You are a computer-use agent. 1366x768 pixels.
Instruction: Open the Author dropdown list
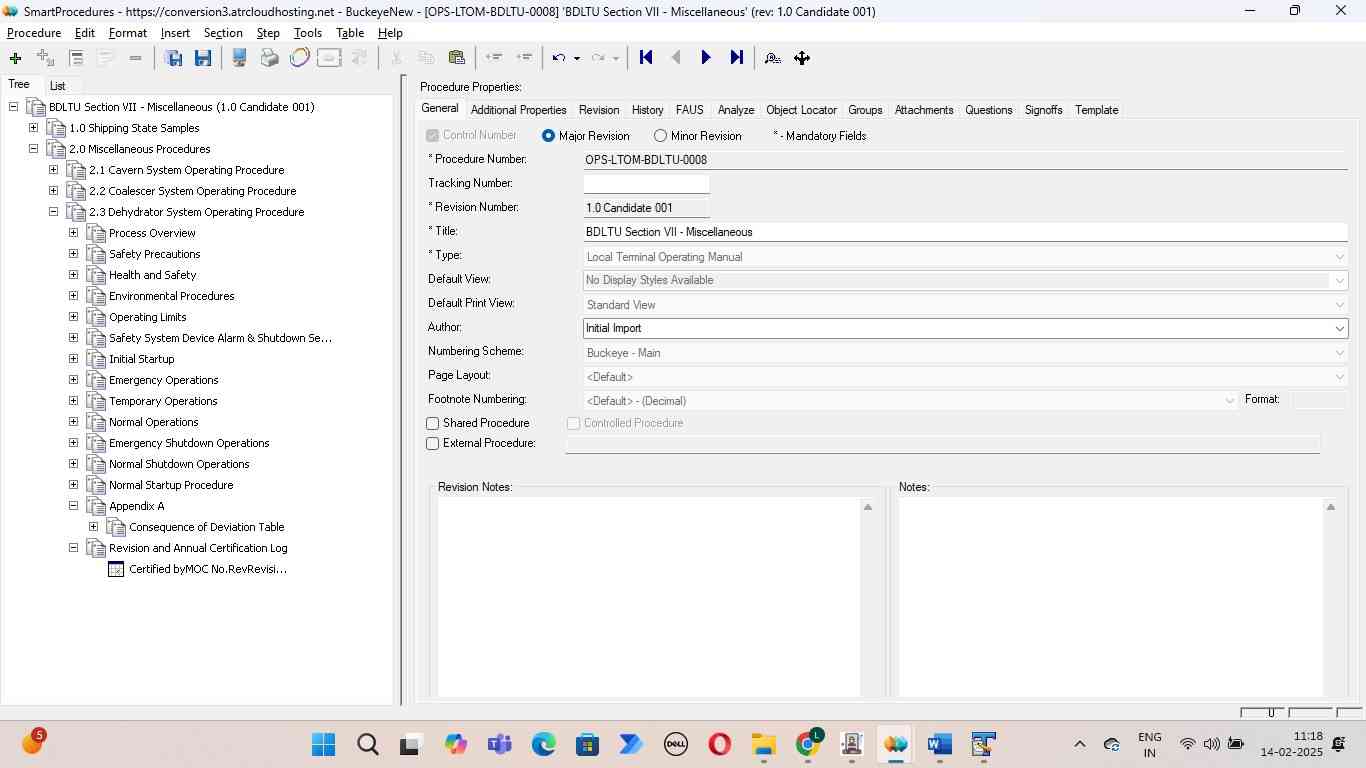(x=1339, y=329)
